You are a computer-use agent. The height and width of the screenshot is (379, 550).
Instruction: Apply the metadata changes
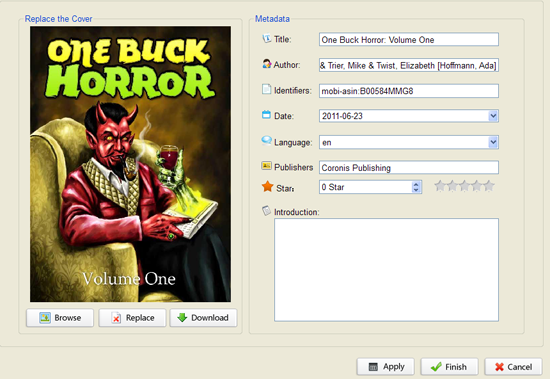tap(385, 367)
